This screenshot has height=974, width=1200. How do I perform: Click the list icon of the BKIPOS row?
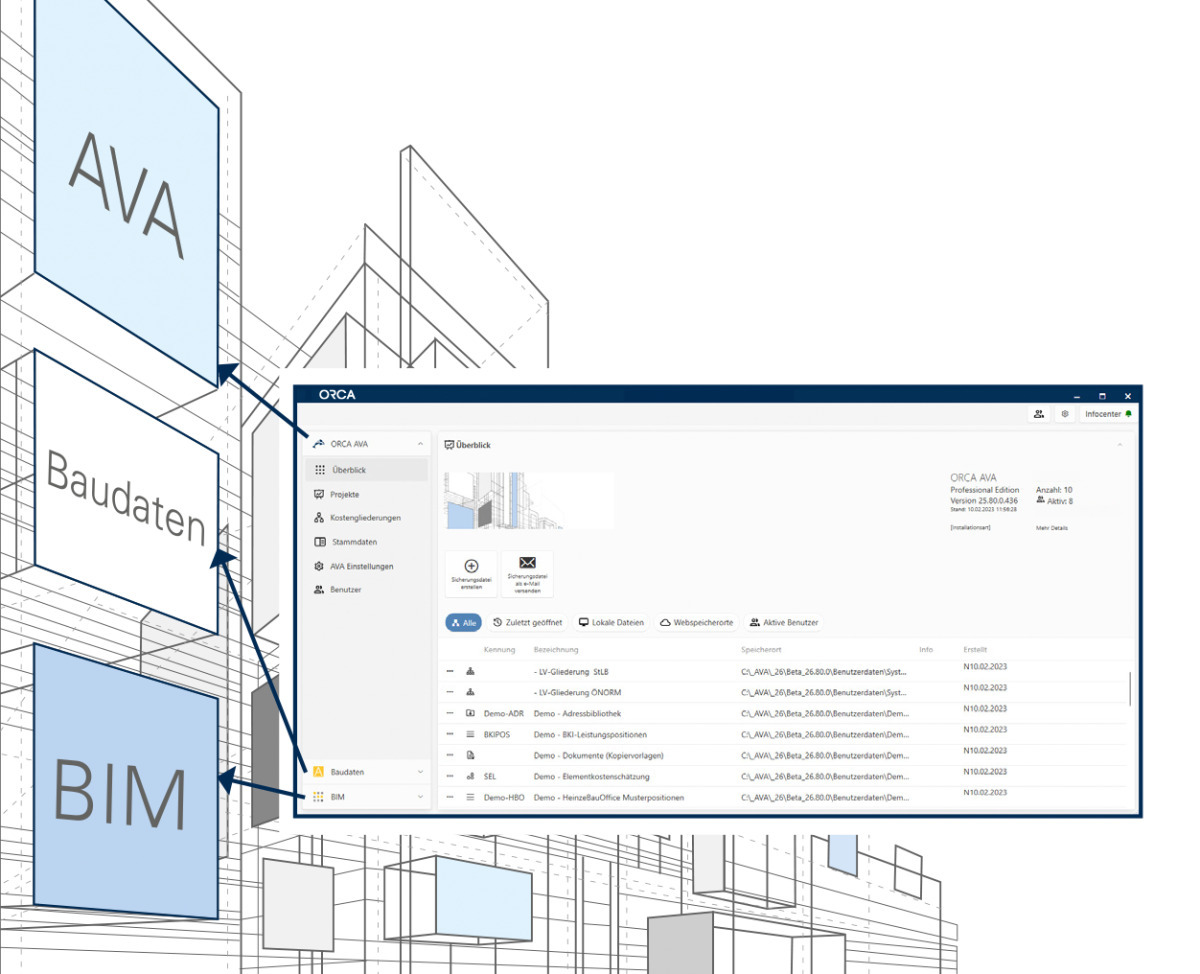coord(470,734)
